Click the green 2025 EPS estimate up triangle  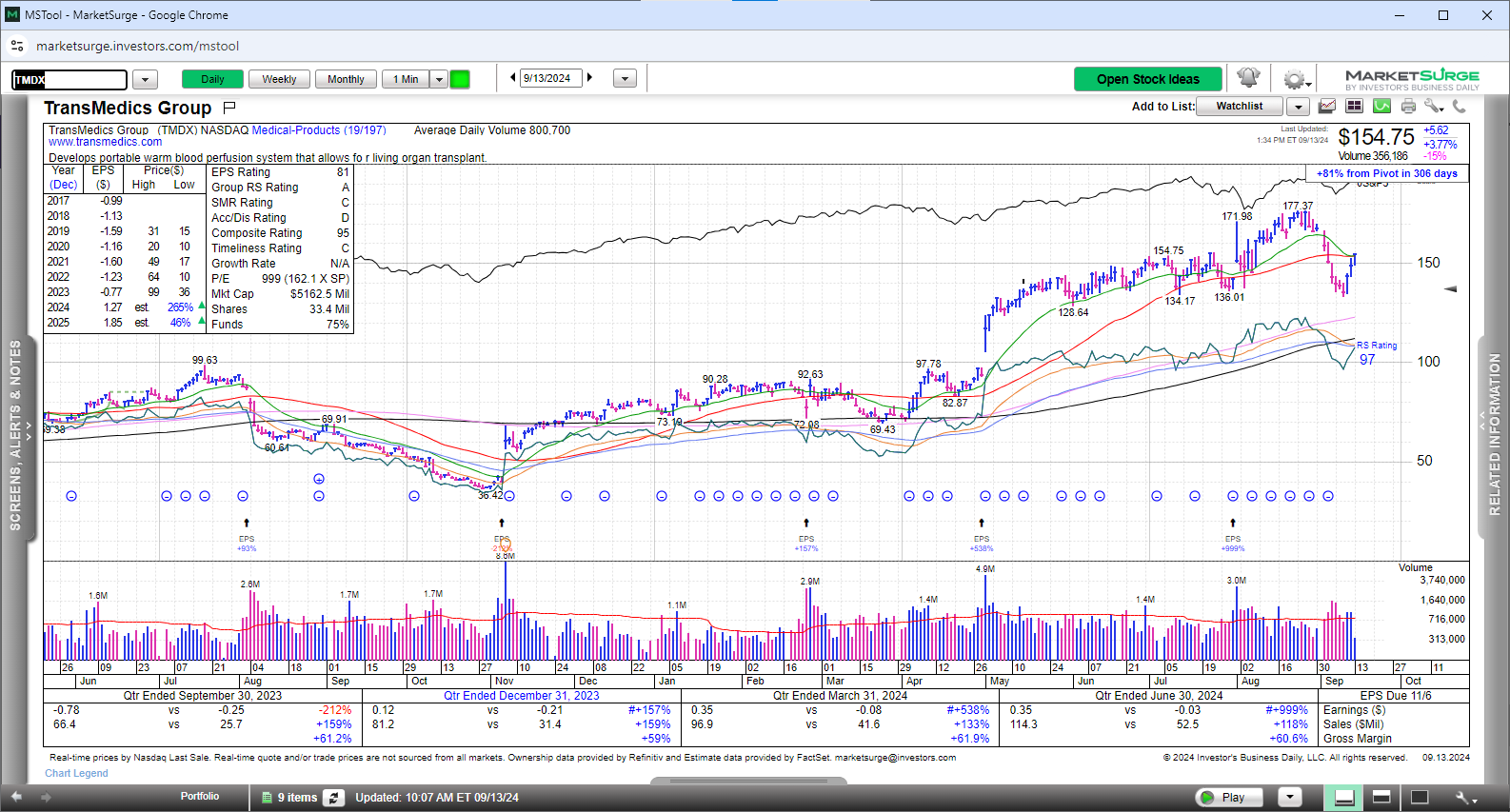[x=202, y=322]
